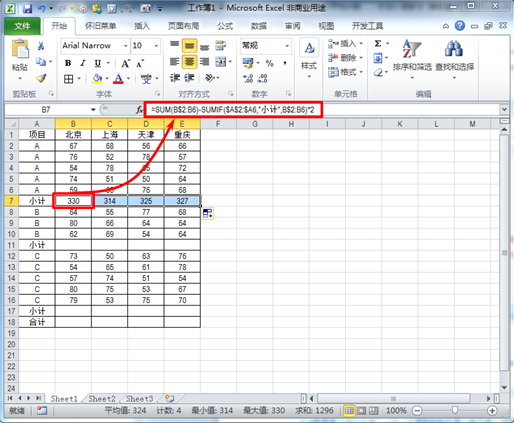This screenshot has width=514, height=424.
Task: Click the Undo arrow icon
Action: tap(42, 8)
